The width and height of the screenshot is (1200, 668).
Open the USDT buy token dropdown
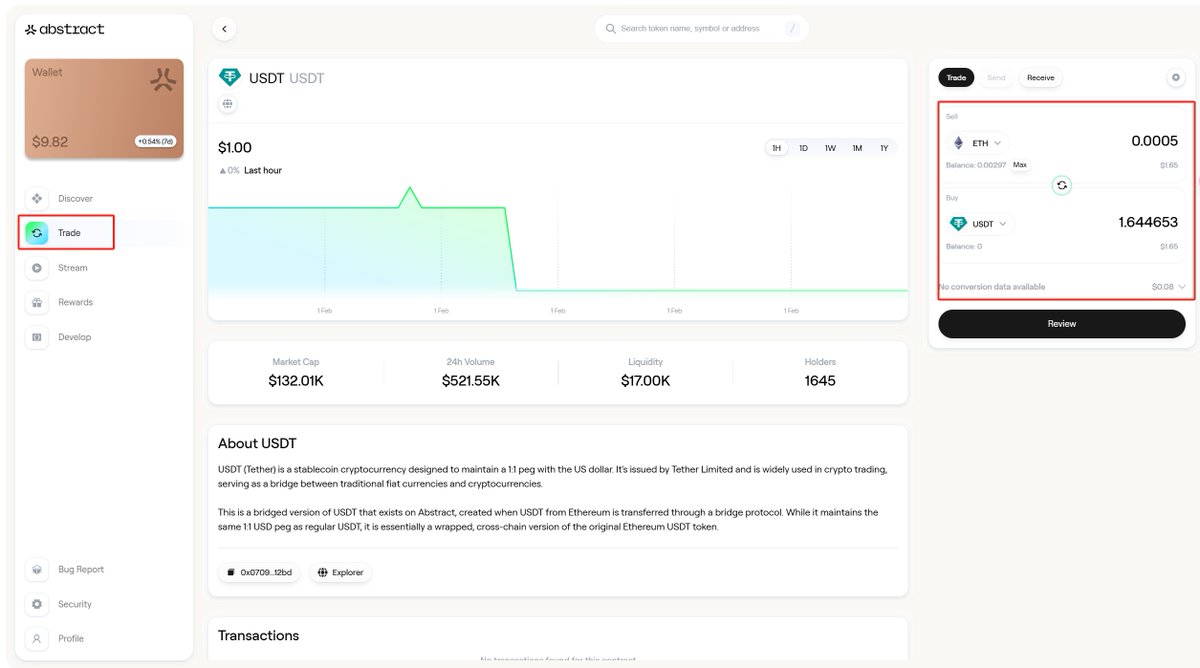(x=980, y=224)
